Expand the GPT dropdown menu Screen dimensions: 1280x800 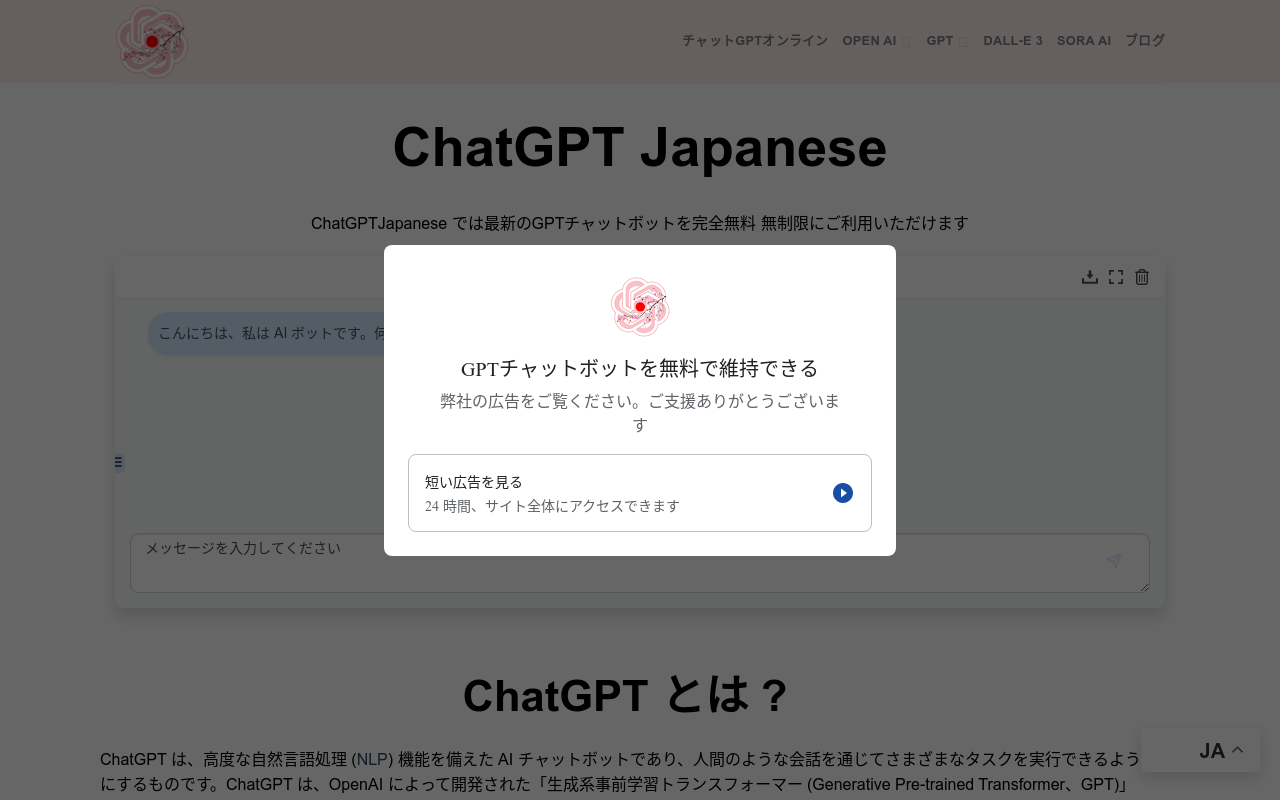point(947,41)
